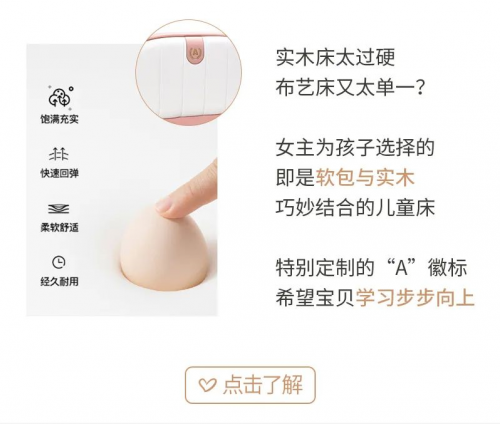Click the pink A badge emblem
The image size is (500, 424).
tap(196, 51)
